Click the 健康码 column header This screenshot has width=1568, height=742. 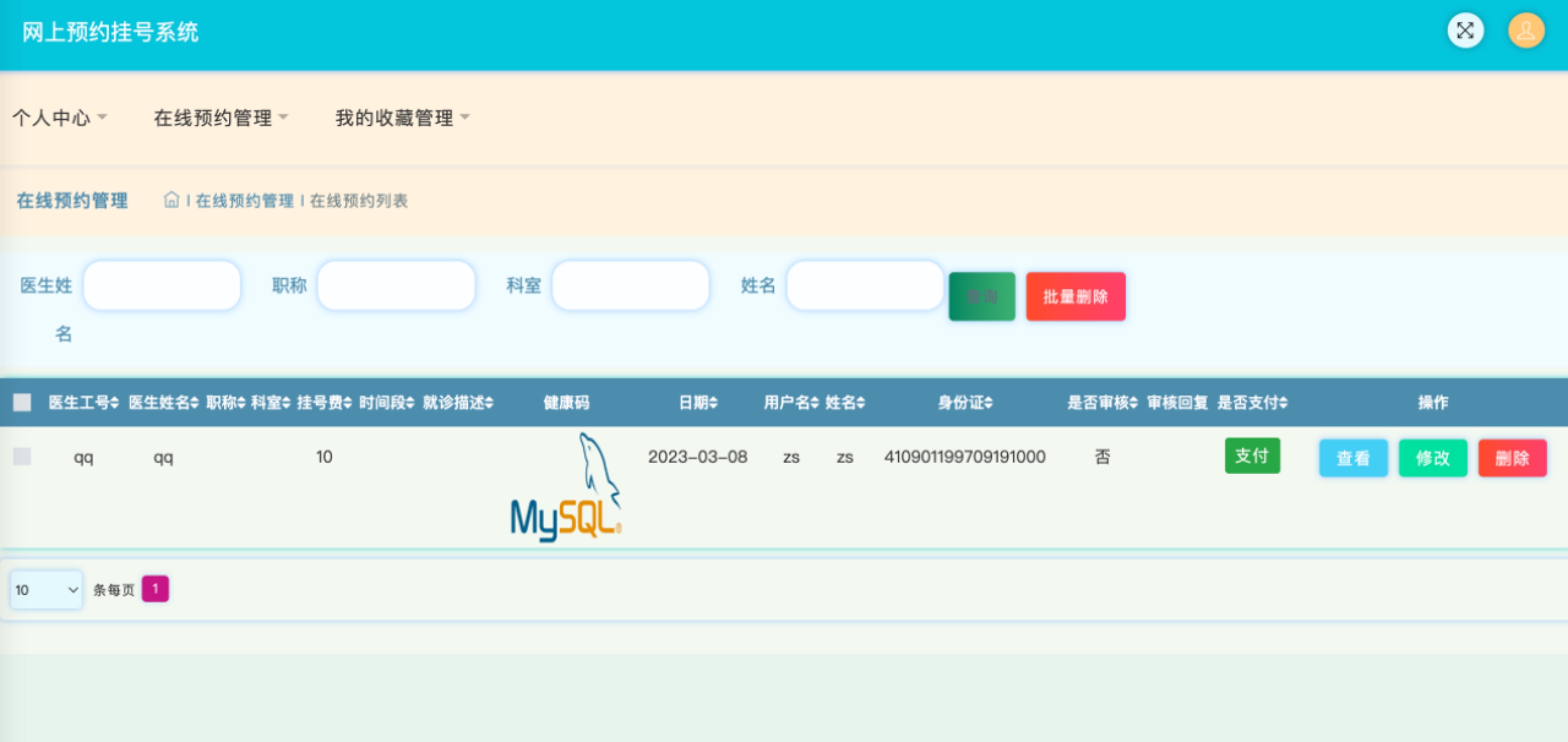coord(567,402)
